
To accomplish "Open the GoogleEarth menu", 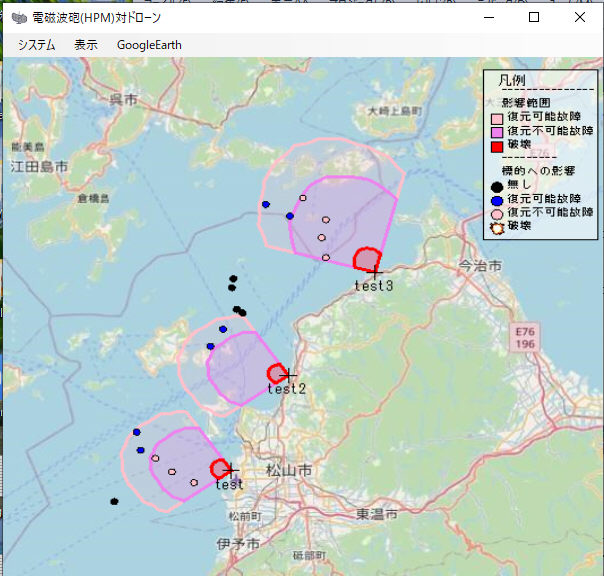I will point(149,45).
